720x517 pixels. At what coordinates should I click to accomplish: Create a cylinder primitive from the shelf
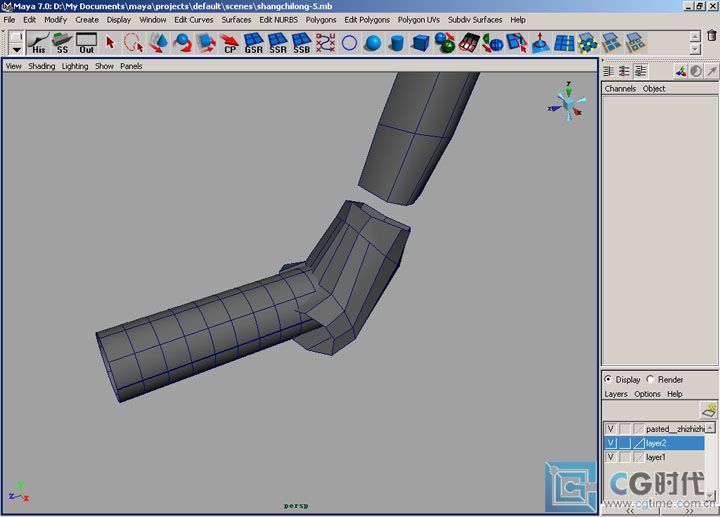click(397, 43)
